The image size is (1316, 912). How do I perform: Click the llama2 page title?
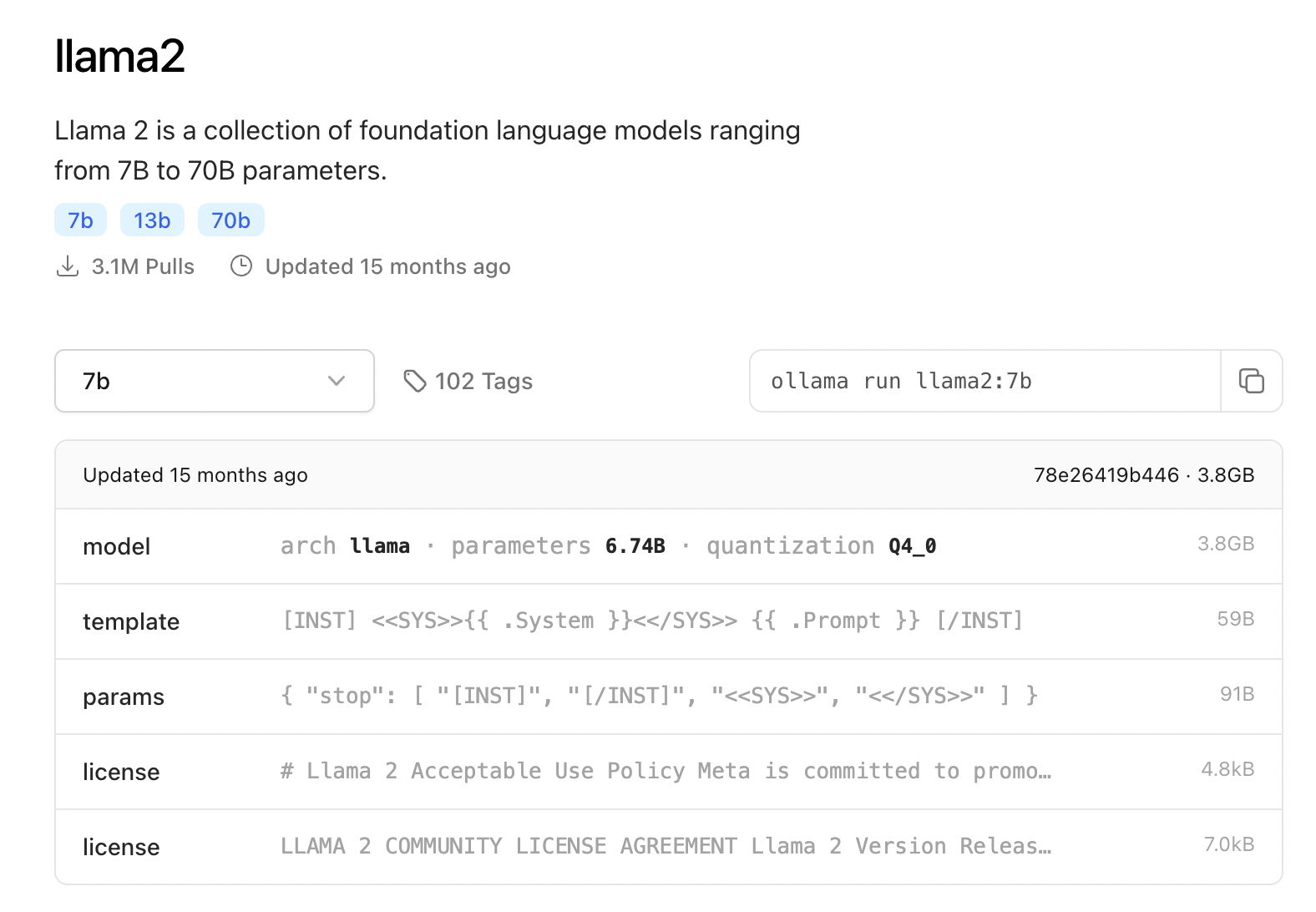(119, 57)
